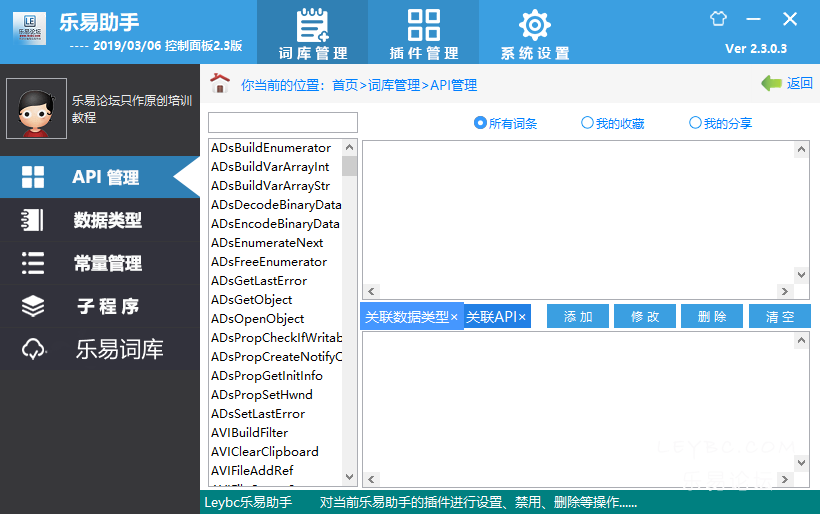This screenshot has height=514, width=820.
Task: Click the API search input box
Action: click(x=282, y=123)
